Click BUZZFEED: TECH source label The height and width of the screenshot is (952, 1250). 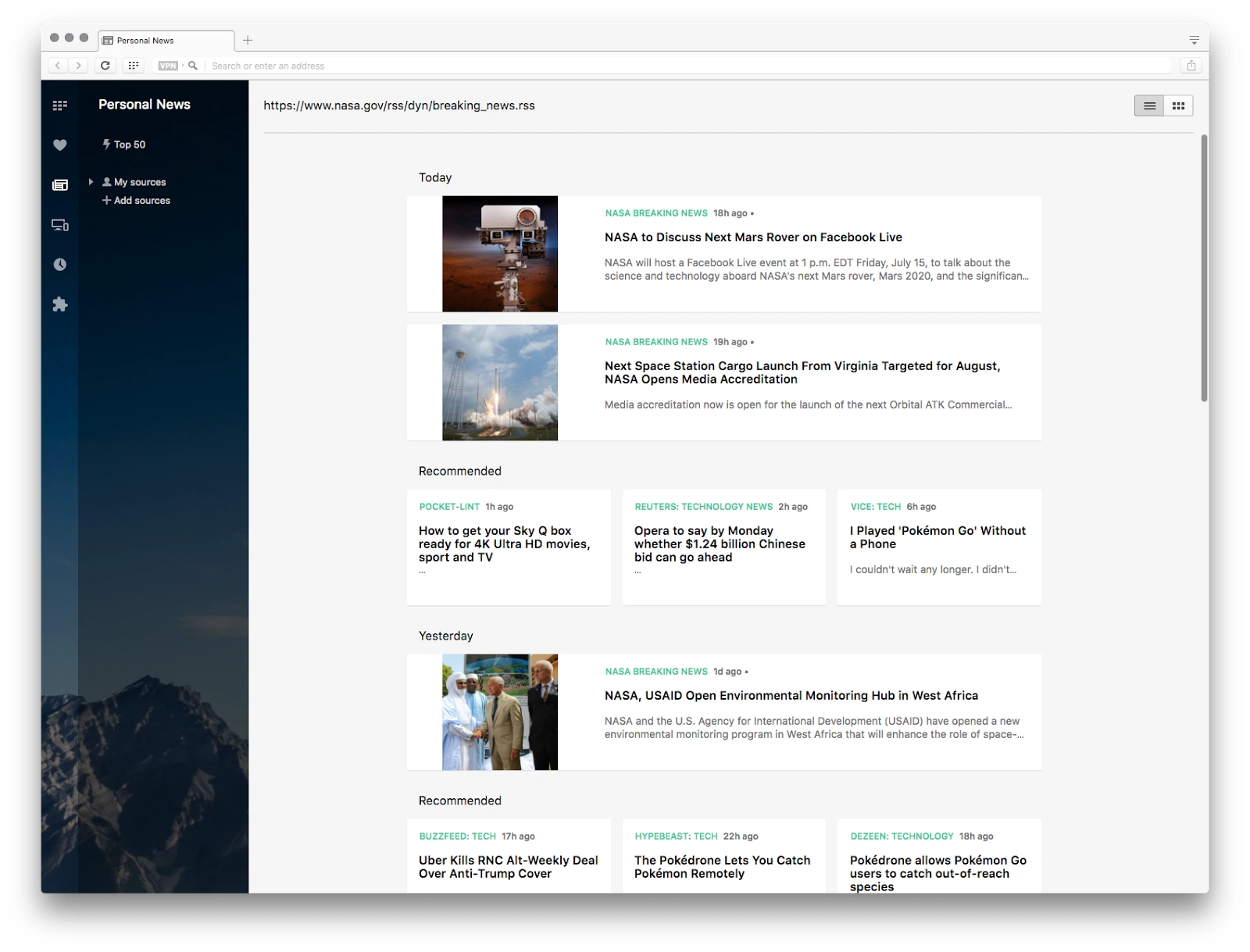coord(458,836)
